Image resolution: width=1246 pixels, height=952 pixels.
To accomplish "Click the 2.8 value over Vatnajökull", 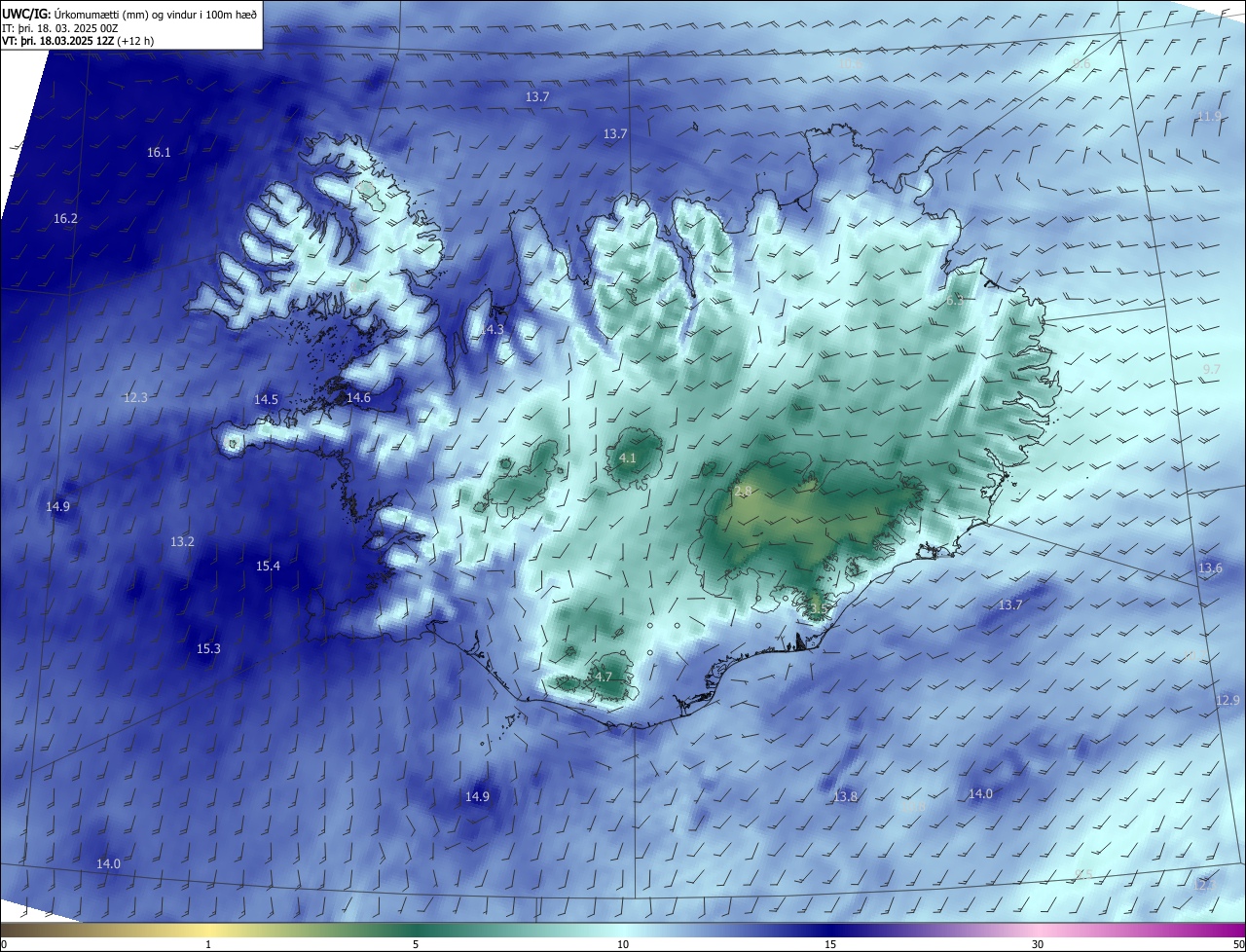I will coord(743,492).
